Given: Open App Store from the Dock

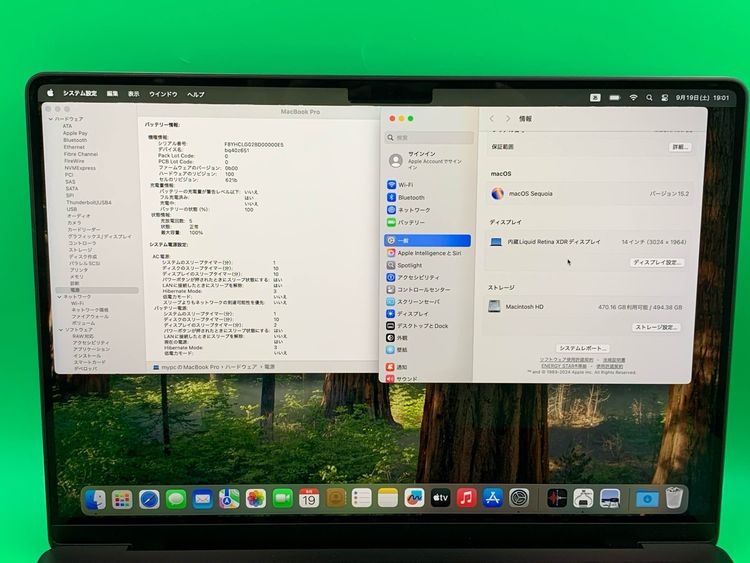Looking at the screenshot, I should (x=493, y=498).
